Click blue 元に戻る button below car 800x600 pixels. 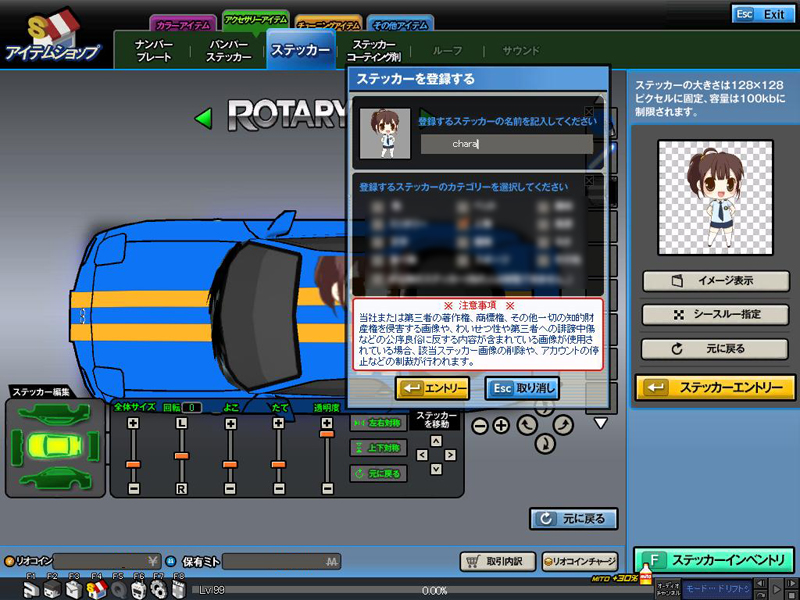574,519
